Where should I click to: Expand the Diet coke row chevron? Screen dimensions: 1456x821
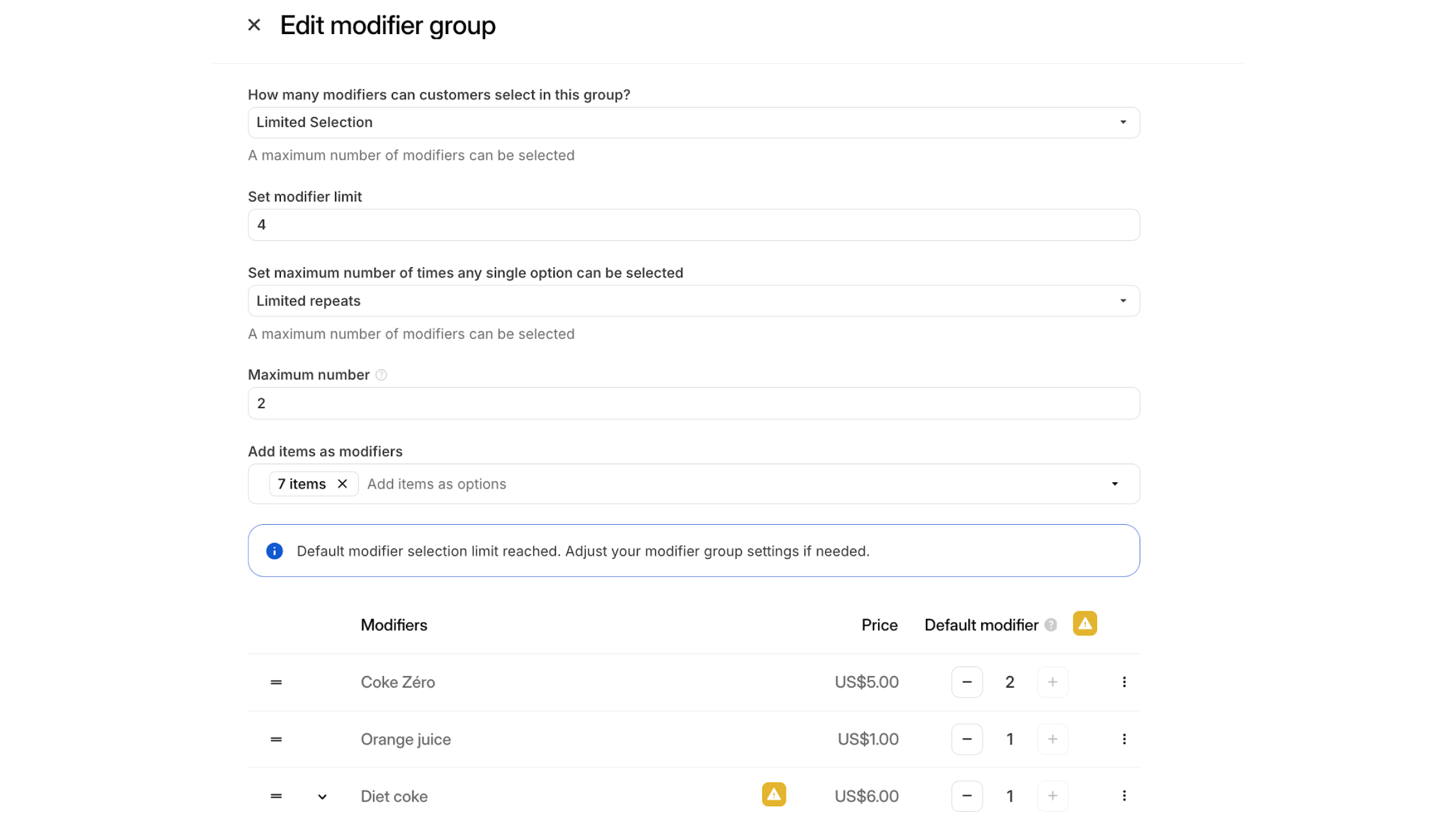coord(322,797)
